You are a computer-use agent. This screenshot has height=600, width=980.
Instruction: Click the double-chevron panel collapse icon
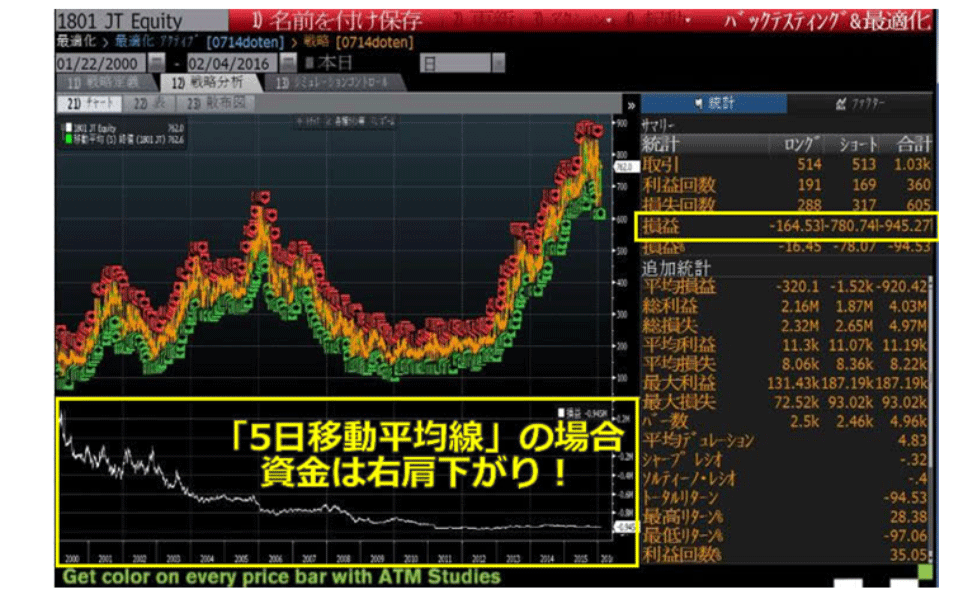[x=630, y=105]
